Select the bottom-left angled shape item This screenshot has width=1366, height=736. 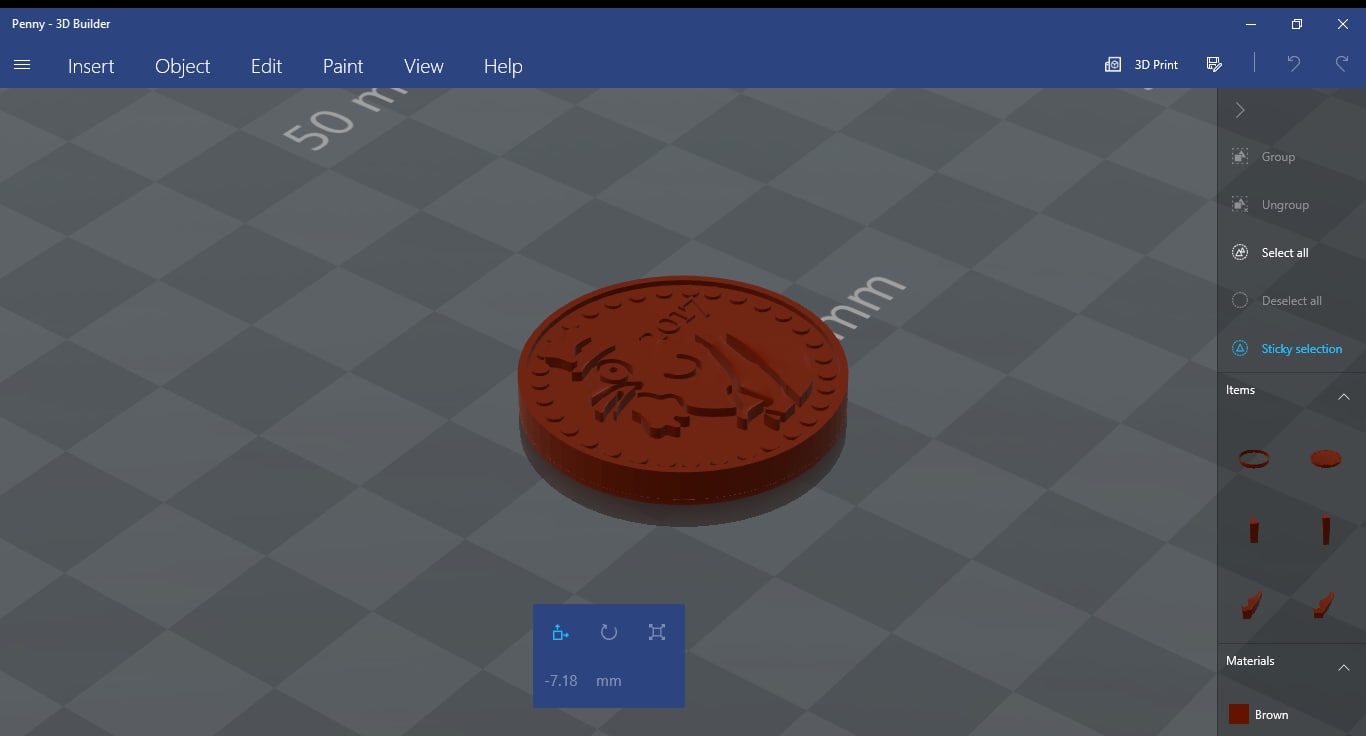pyautogui.click(x=1252, y=604)
